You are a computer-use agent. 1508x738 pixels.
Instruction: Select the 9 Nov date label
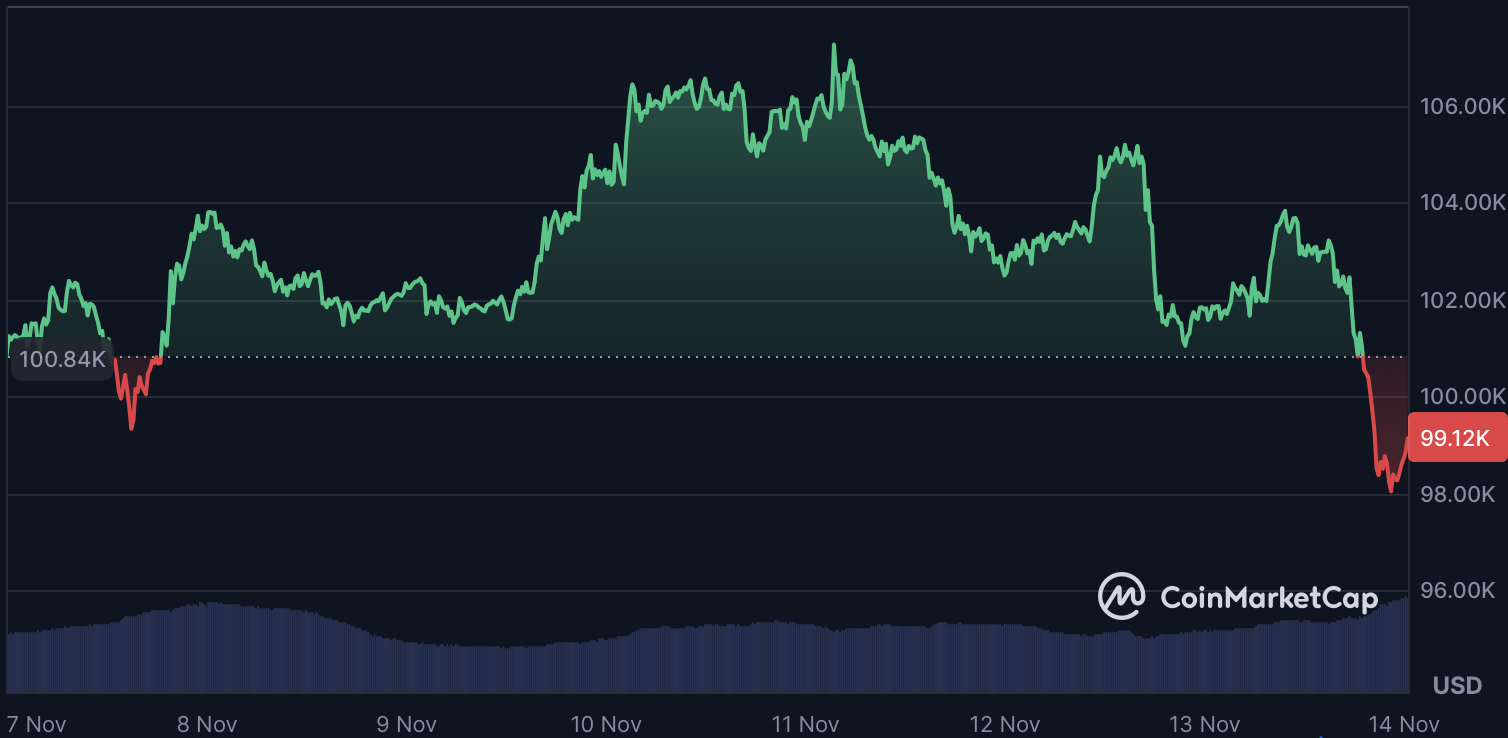[x=407, y=723]
